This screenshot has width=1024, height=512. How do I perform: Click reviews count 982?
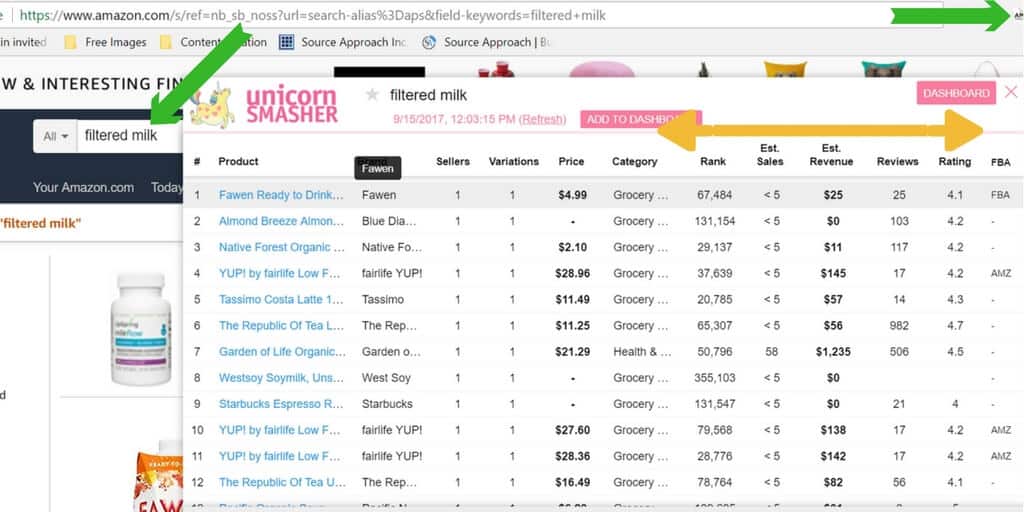tap(899, 325)
